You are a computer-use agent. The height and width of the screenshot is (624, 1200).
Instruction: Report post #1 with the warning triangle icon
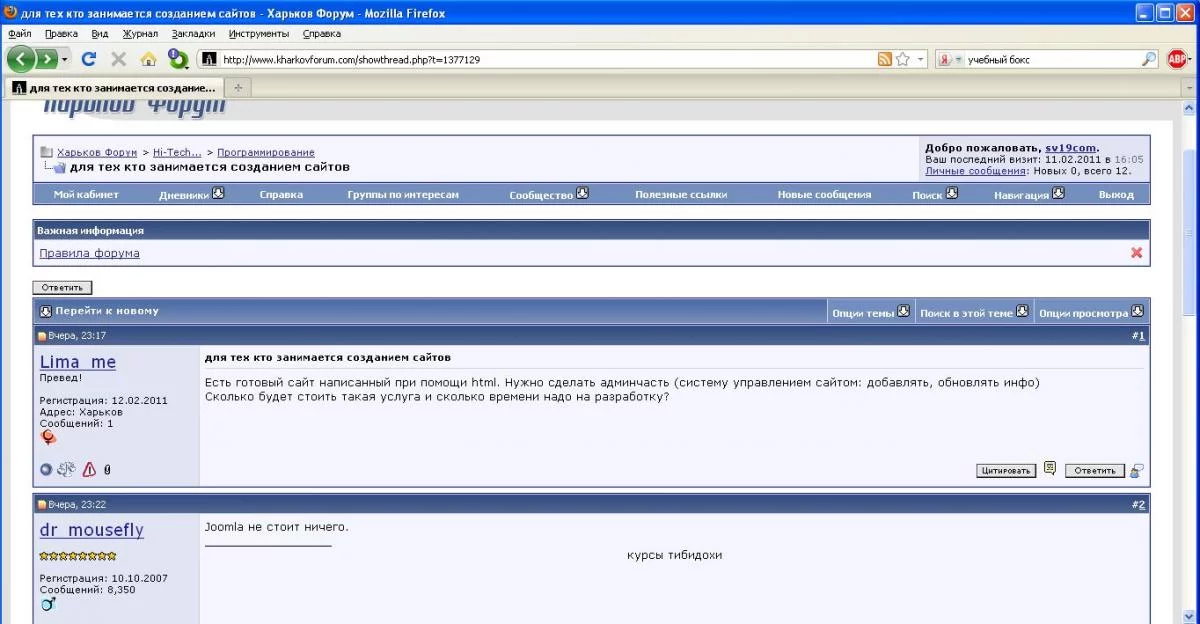(x=89, y=469)
